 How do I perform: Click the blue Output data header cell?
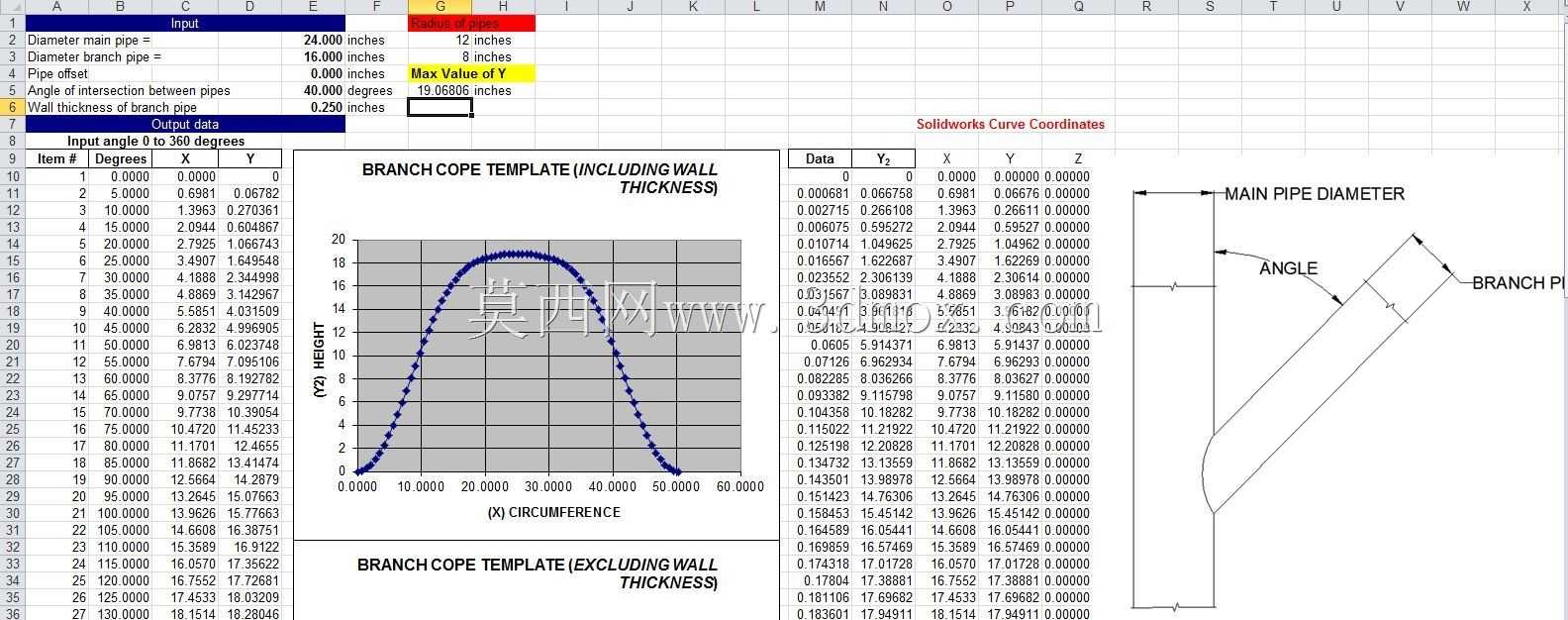(185, 125)
